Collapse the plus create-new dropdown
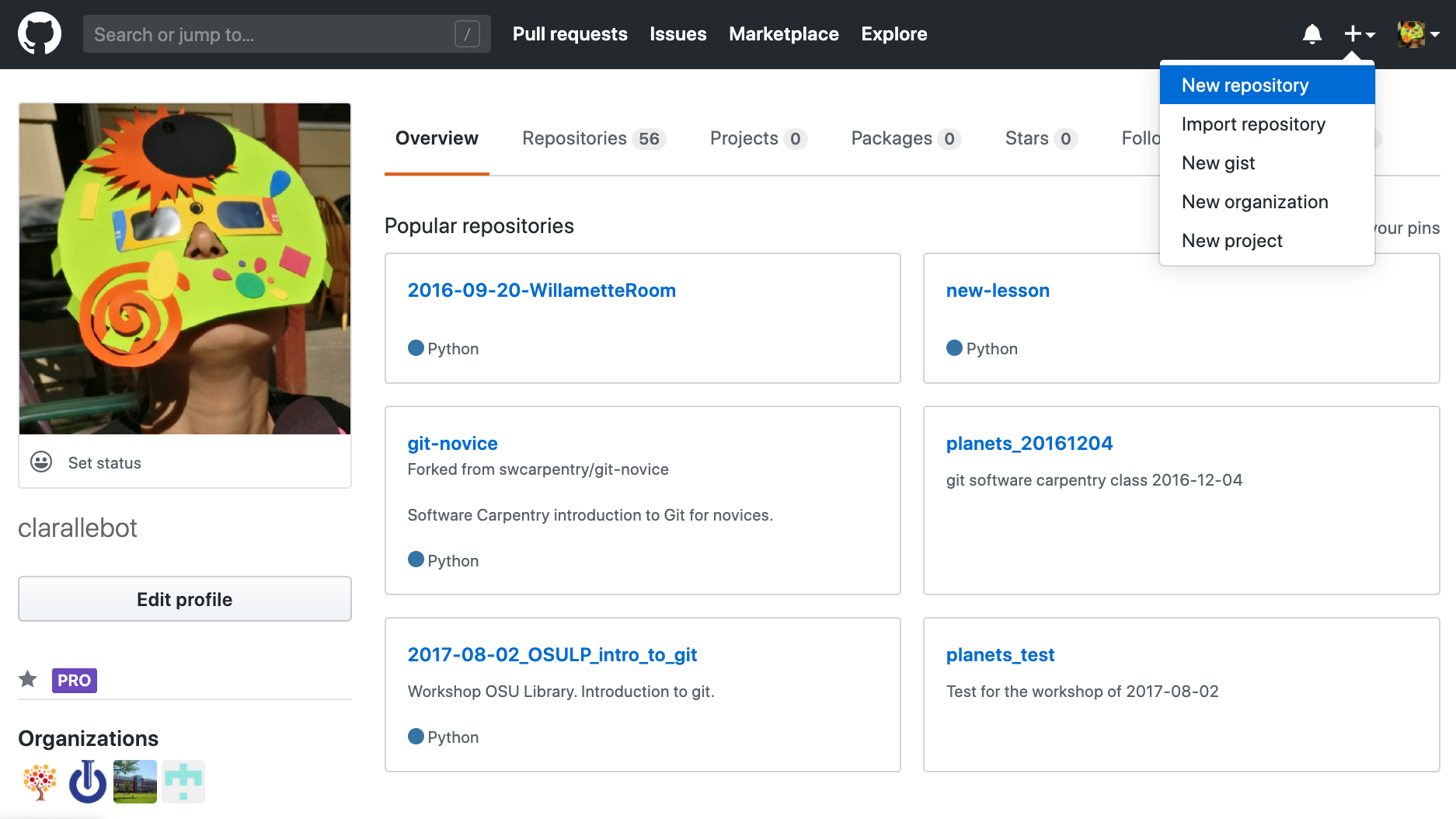Screen dimensions: 1456x819 pyautogui.click(x=1359, y=34)
